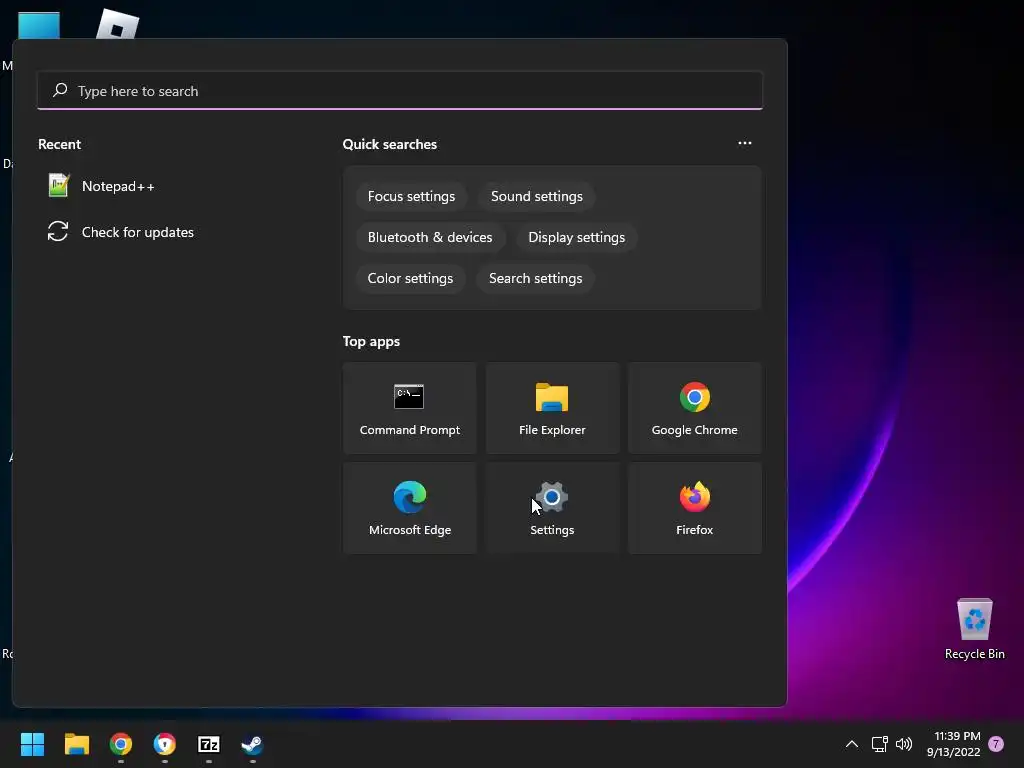Click the search box to type a query
This screenshot has width=1024, height=768.
(400, 91)
